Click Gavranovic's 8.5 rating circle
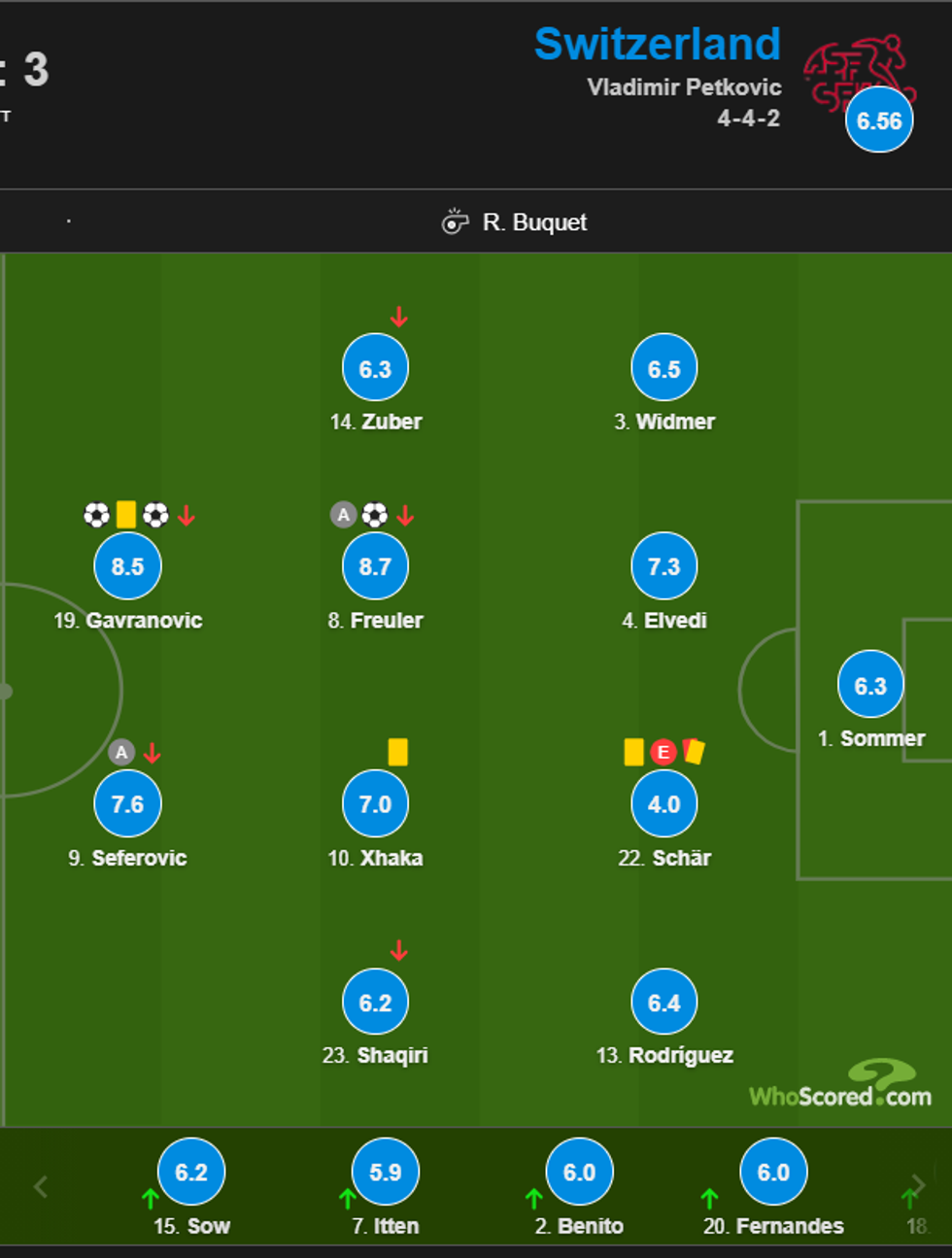 (x=127, y=566)
